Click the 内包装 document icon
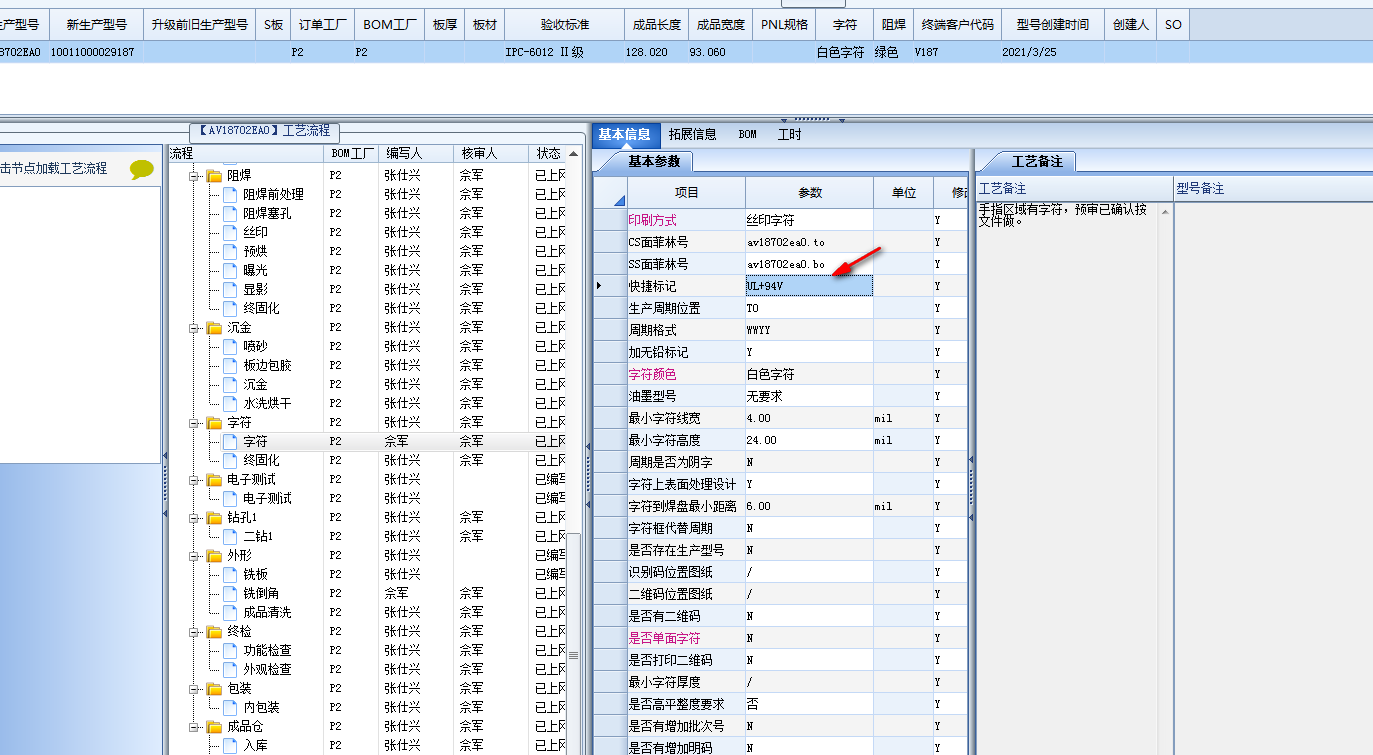Viewport: 1373px width, 755px height. pos(231,707)
